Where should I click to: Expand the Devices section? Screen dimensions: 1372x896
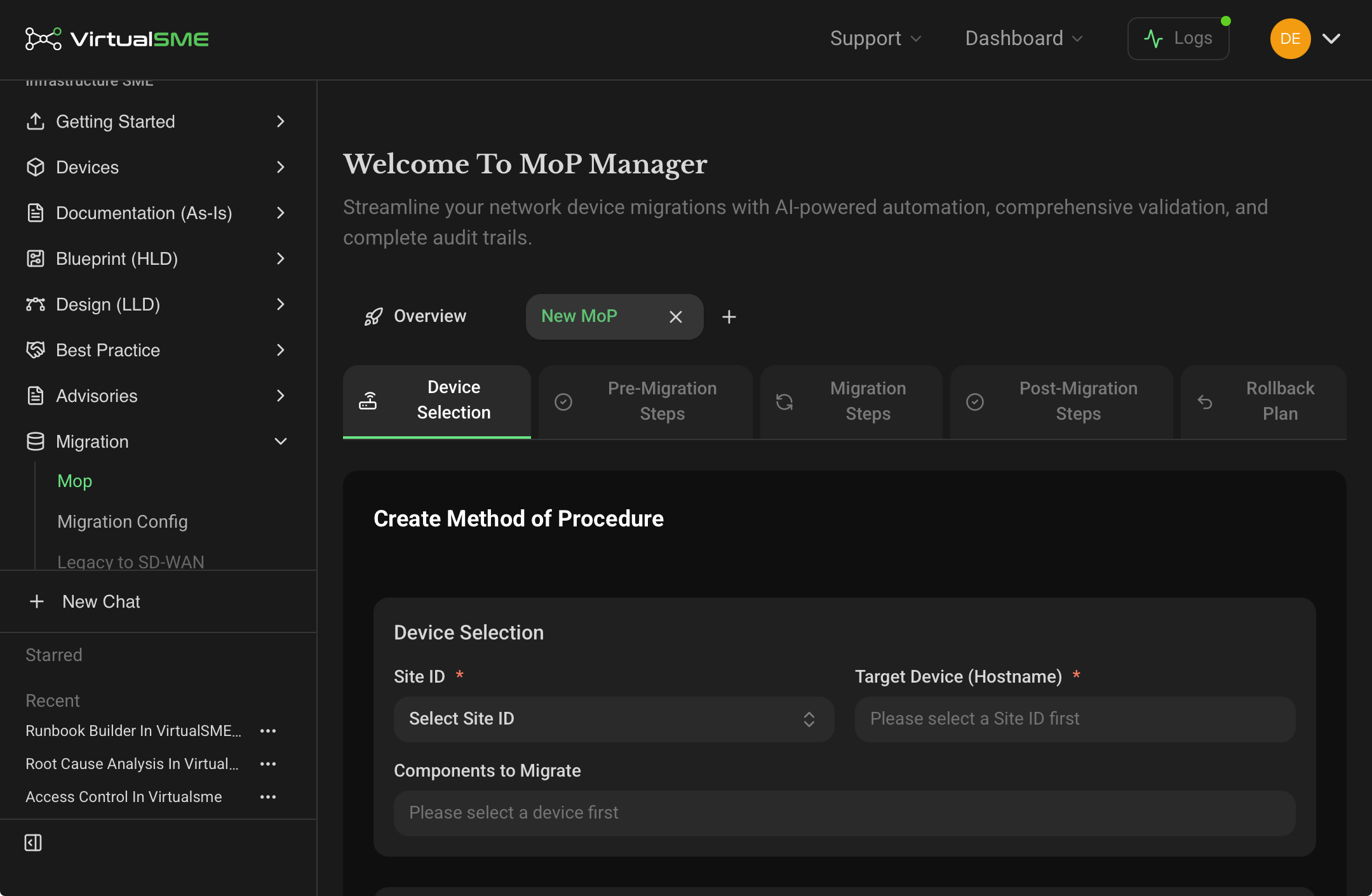click(281, 167)
